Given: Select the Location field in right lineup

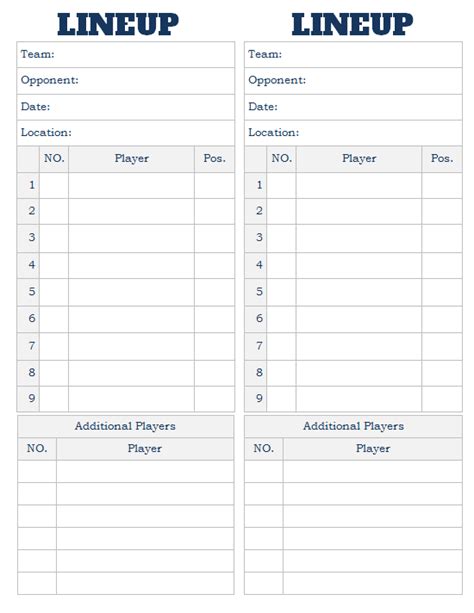Looking at the screenshot, I should pyautogui.click(x=353, y=133).
